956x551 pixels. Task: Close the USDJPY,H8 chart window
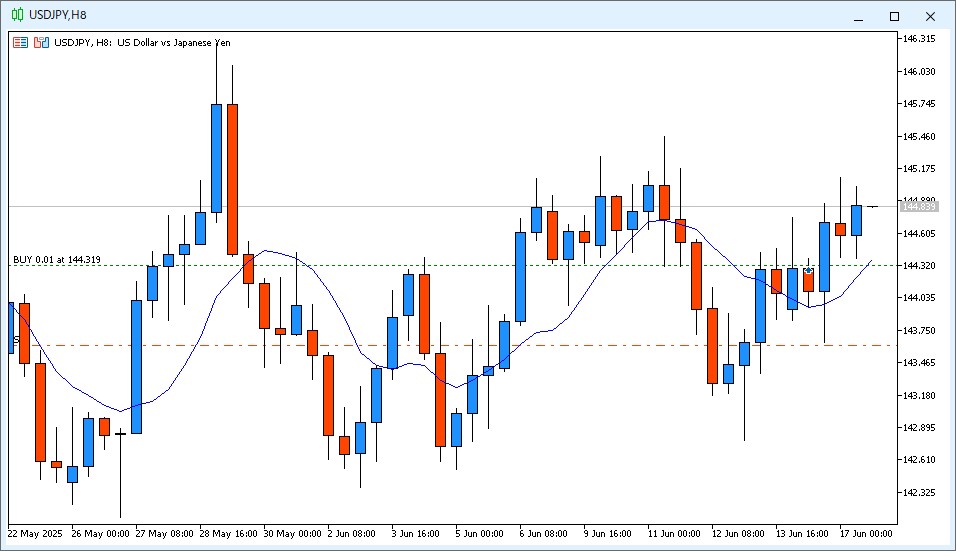[930, 16]
